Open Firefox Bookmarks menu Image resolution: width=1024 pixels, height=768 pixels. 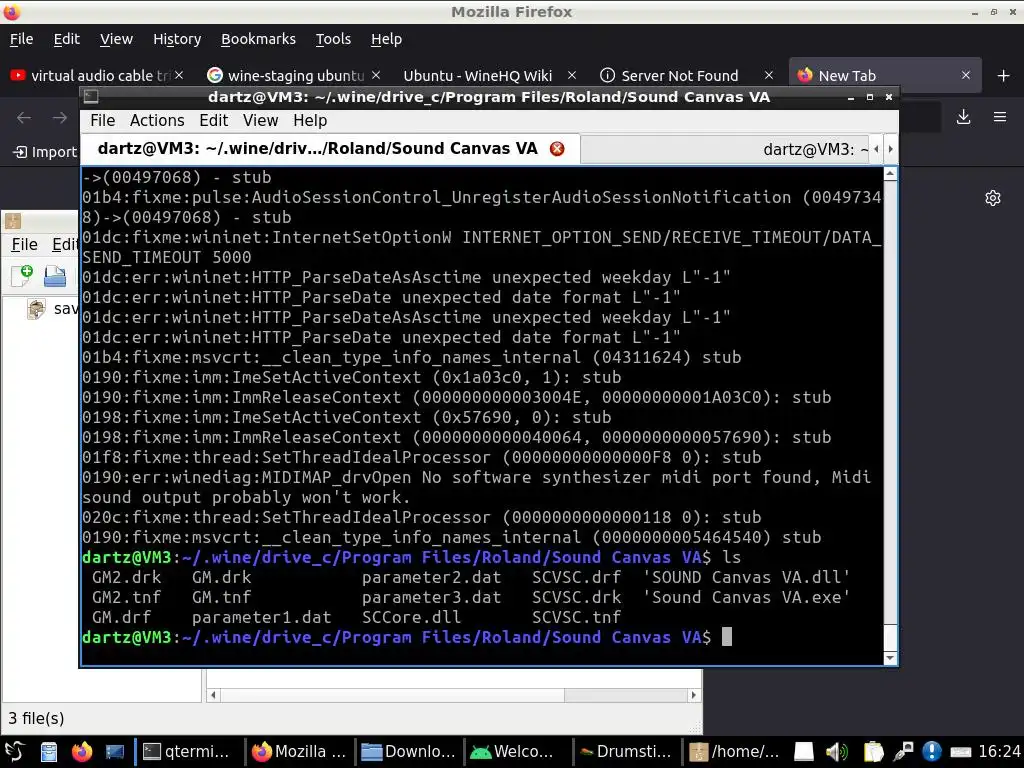(258, 39)
